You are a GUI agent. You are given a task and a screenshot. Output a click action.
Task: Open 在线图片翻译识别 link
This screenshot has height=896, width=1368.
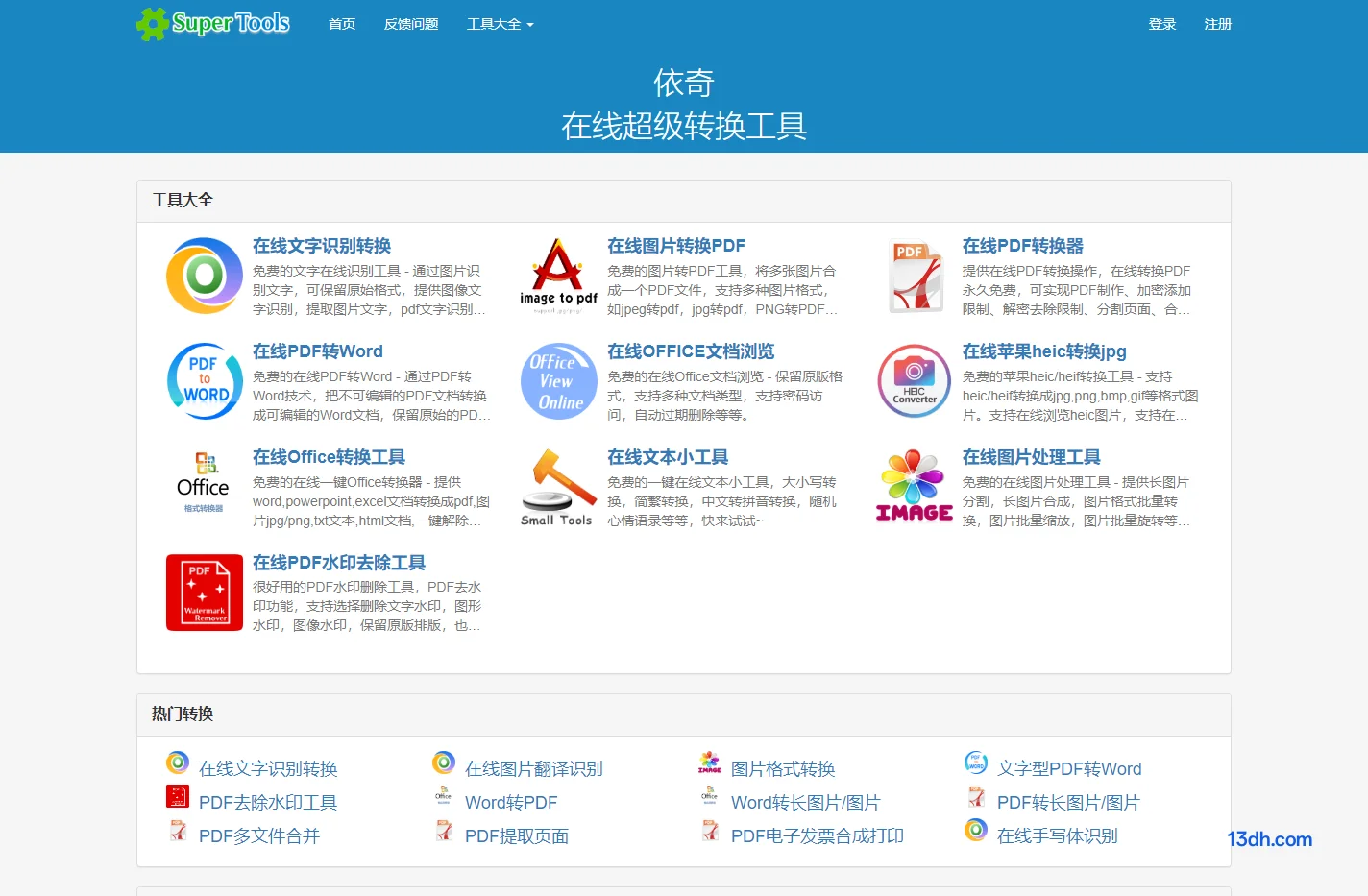(534, 768)
